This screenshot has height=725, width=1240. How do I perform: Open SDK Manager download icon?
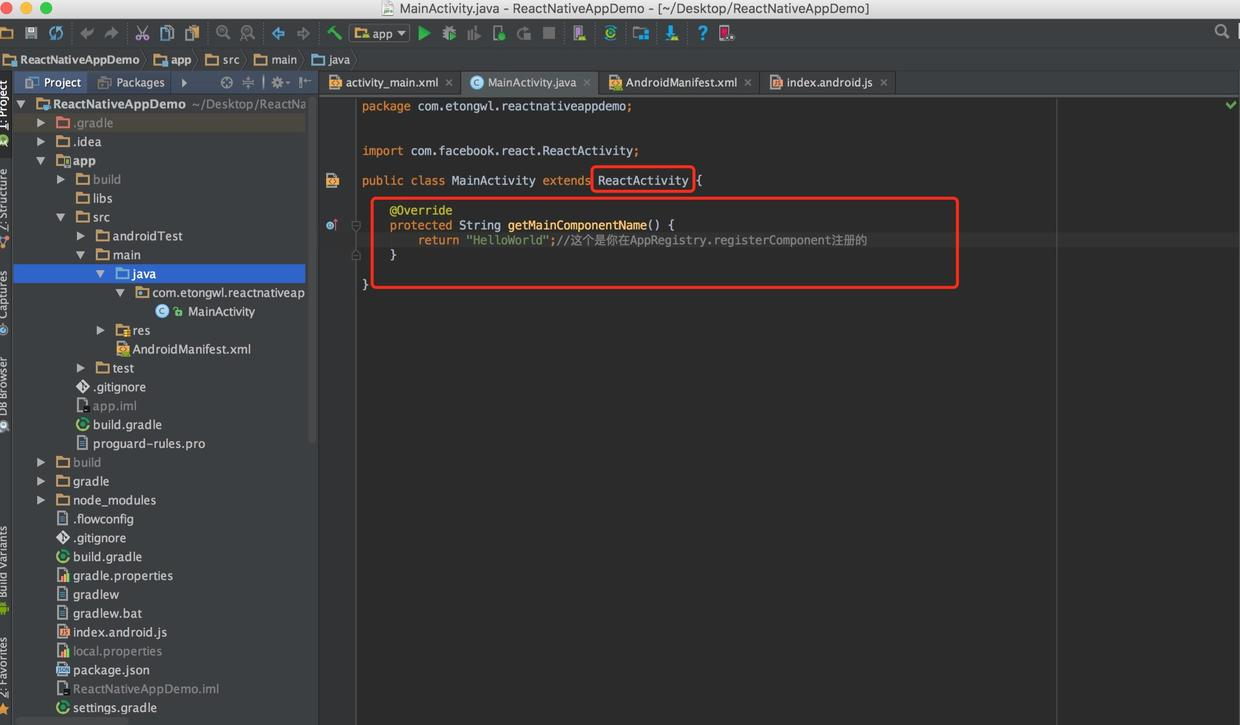point(671,33)
